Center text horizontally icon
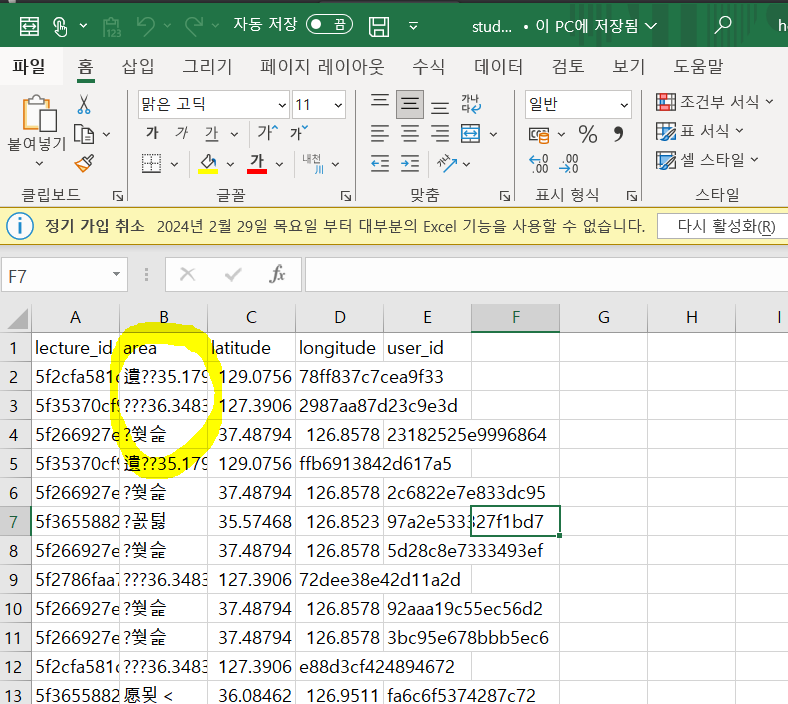 [x=410, y=134]
